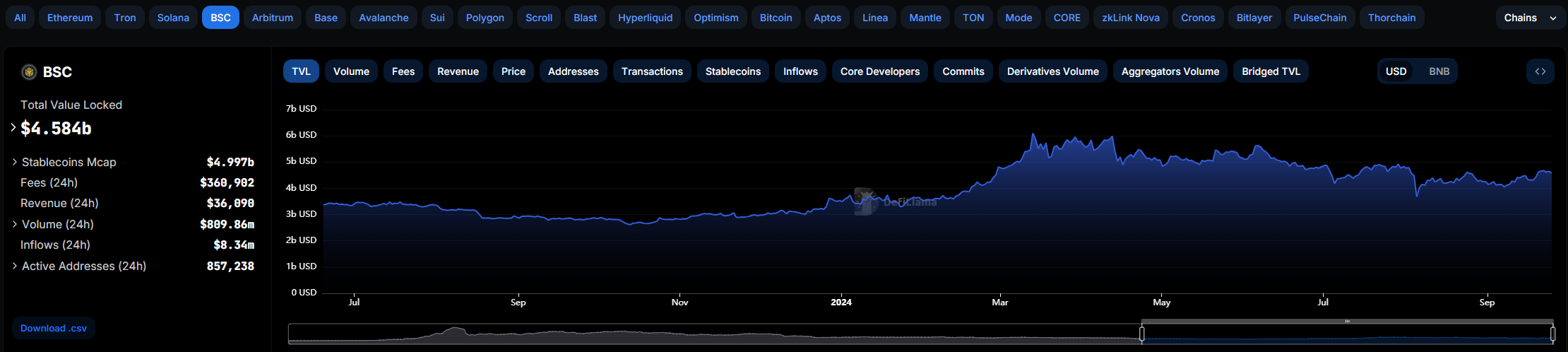Toggle the Inflows chart metric
Viewport: 1568px width, 352px height.
coord(800,71)
